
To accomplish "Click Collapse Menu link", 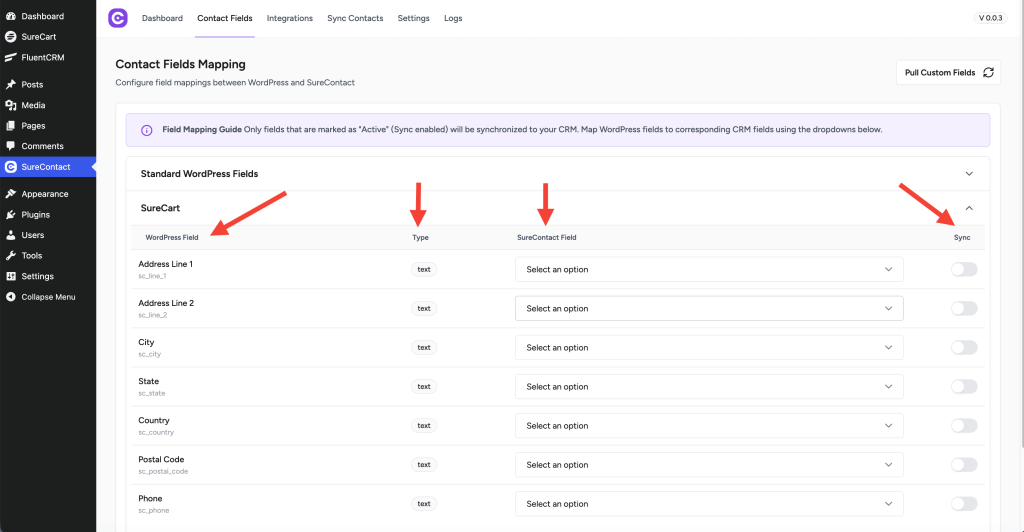I will coord(48,297).
